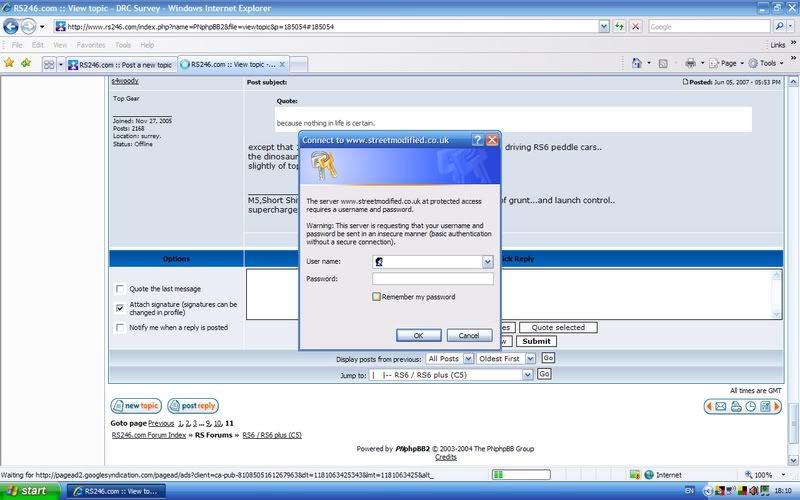This screenshot has width=800, height=500.
Task: Click the Windows start button
Action: point(30,491)
